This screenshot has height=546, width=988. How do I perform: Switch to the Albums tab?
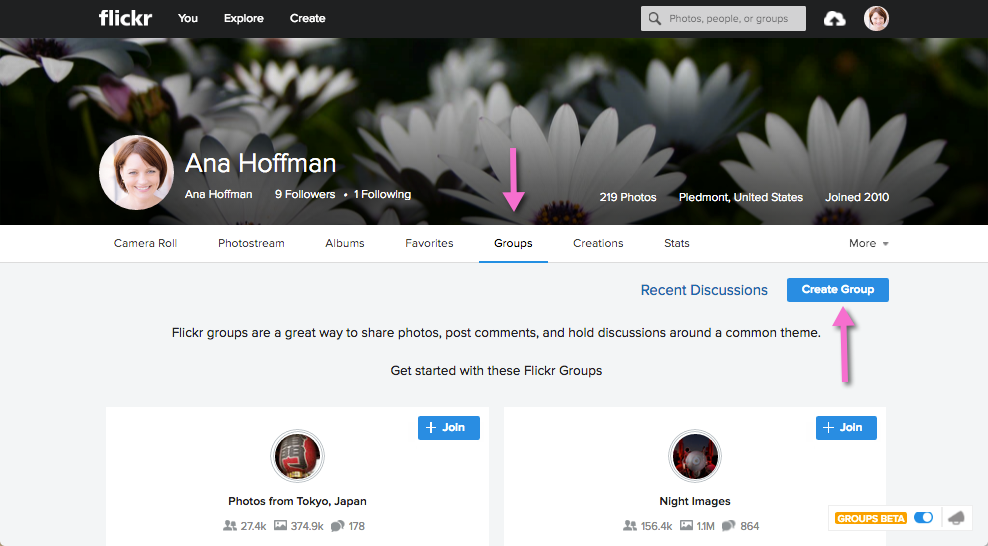coord(345,243)
